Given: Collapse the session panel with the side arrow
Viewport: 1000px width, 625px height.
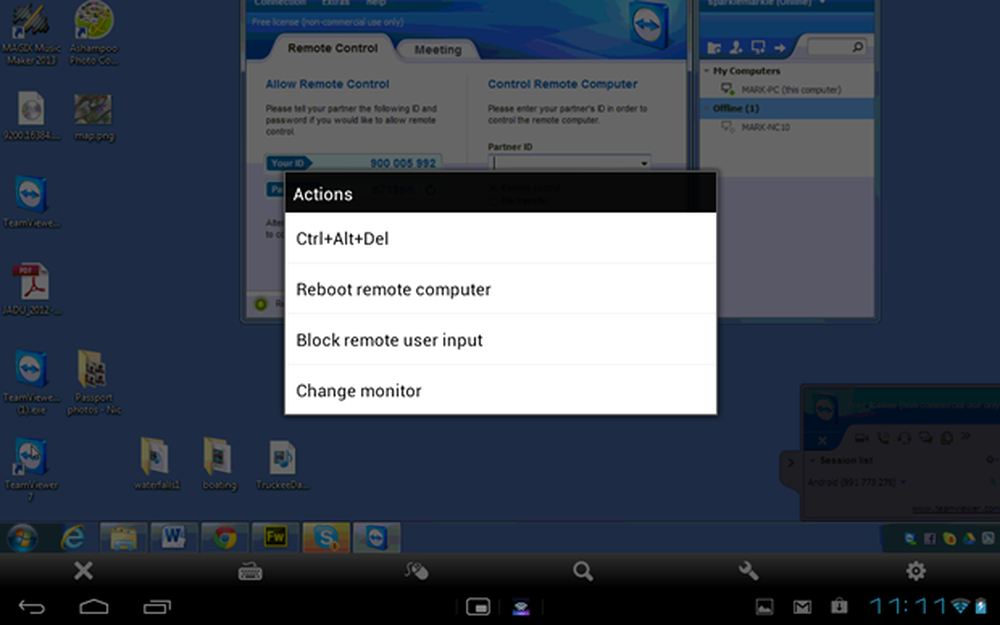Looking at the screenshot, I should [791, 462].
